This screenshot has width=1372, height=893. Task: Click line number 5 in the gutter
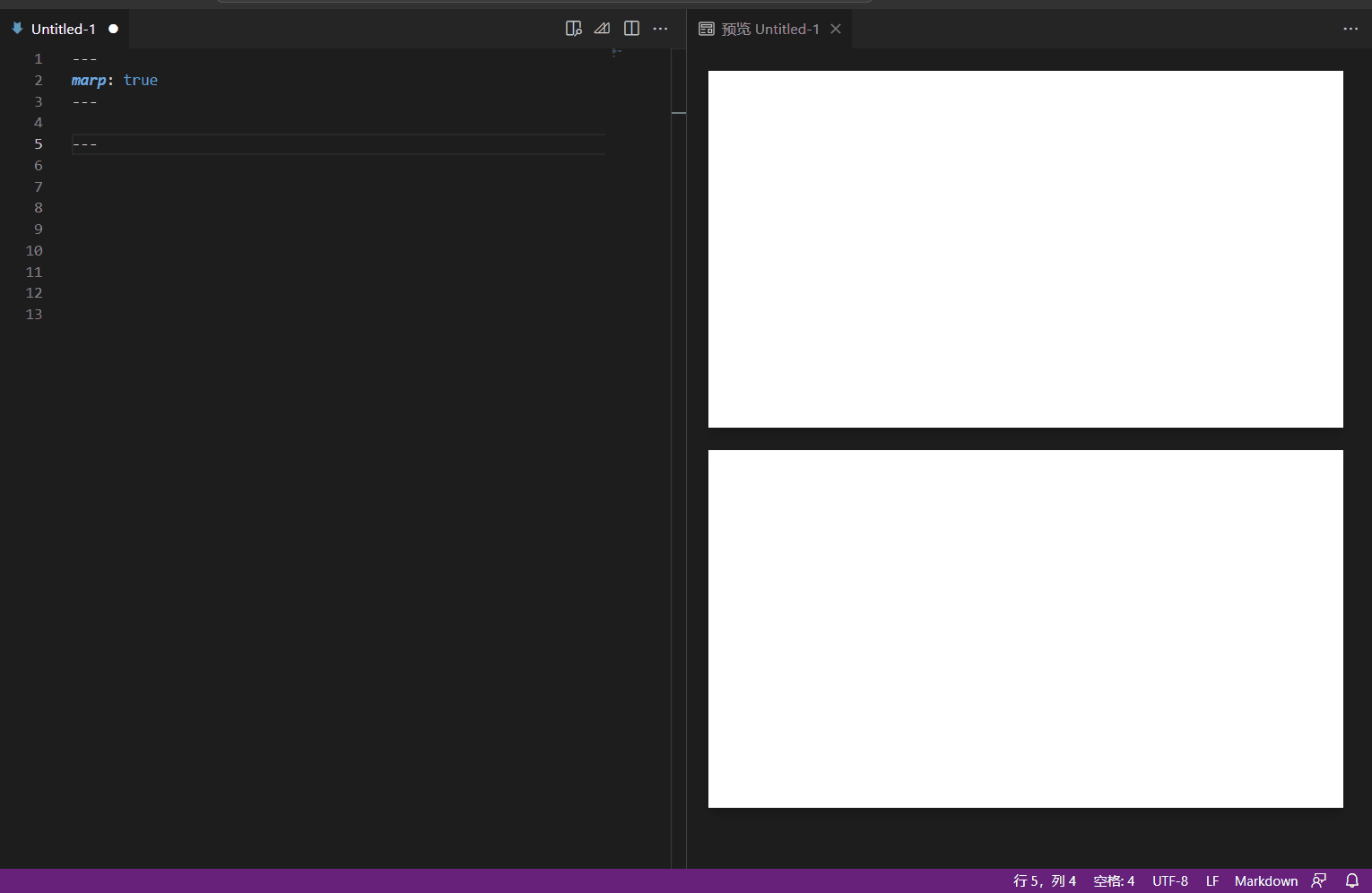38,143
